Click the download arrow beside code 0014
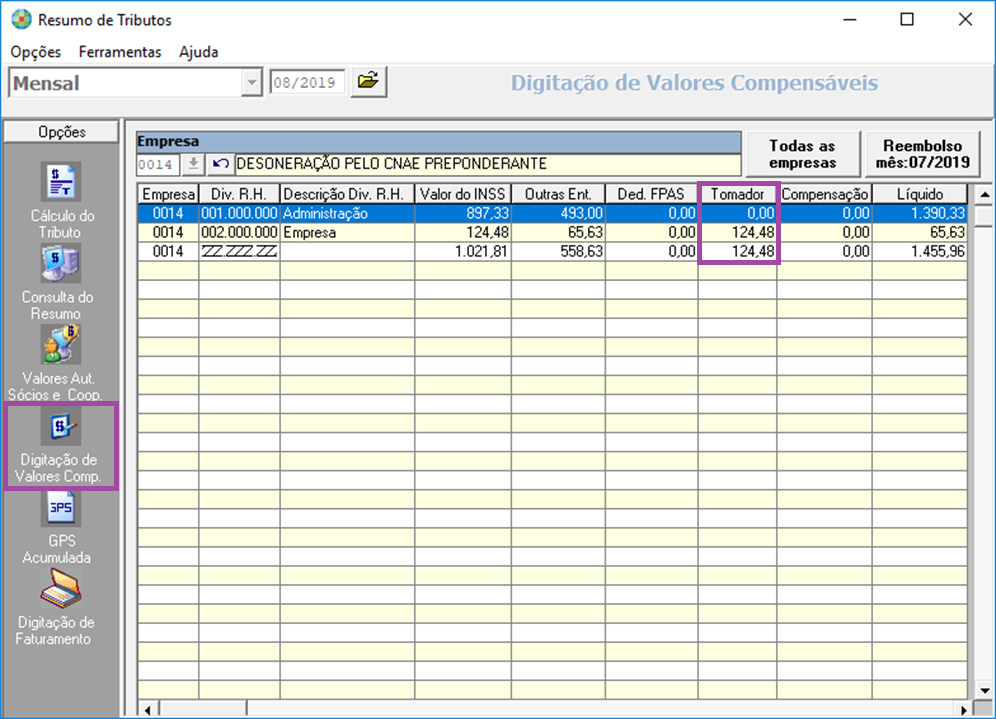Screen dimensions: 996x719 193,164
